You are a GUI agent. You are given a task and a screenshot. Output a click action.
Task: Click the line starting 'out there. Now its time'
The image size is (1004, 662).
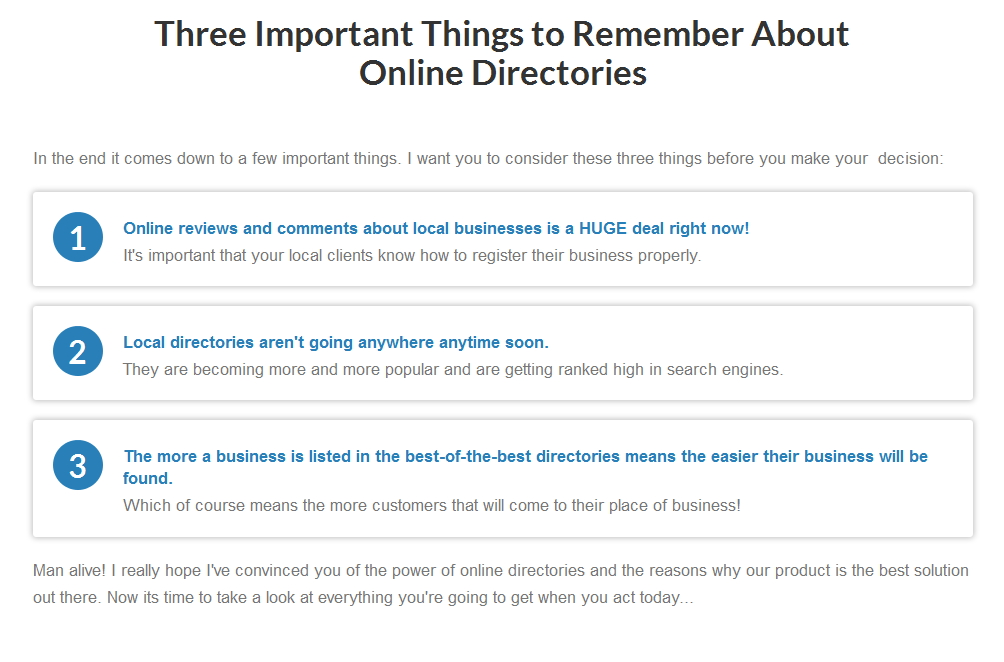363,597
